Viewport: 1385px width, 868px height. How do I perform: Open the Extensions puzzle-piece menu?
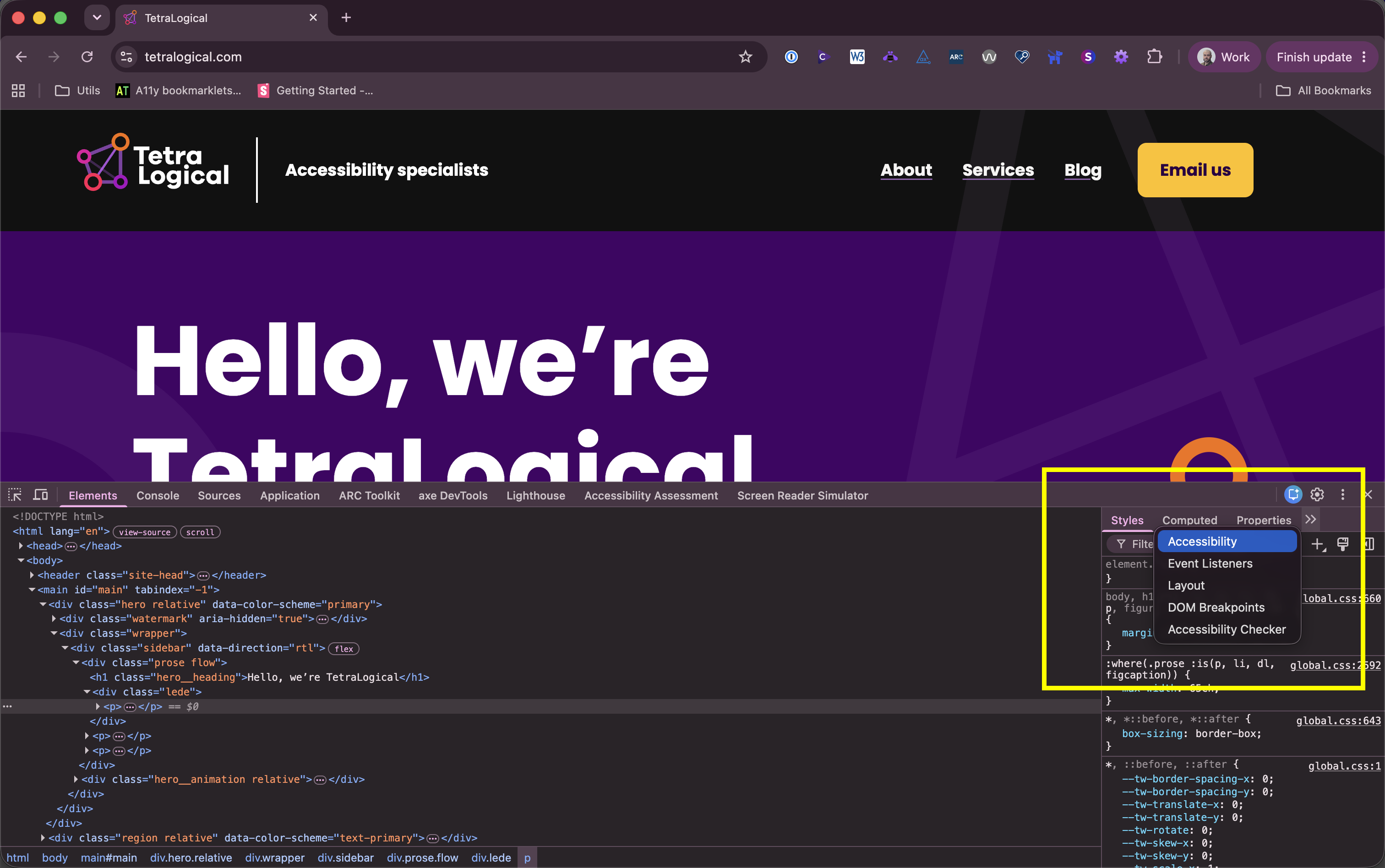tap(1154, 57)
